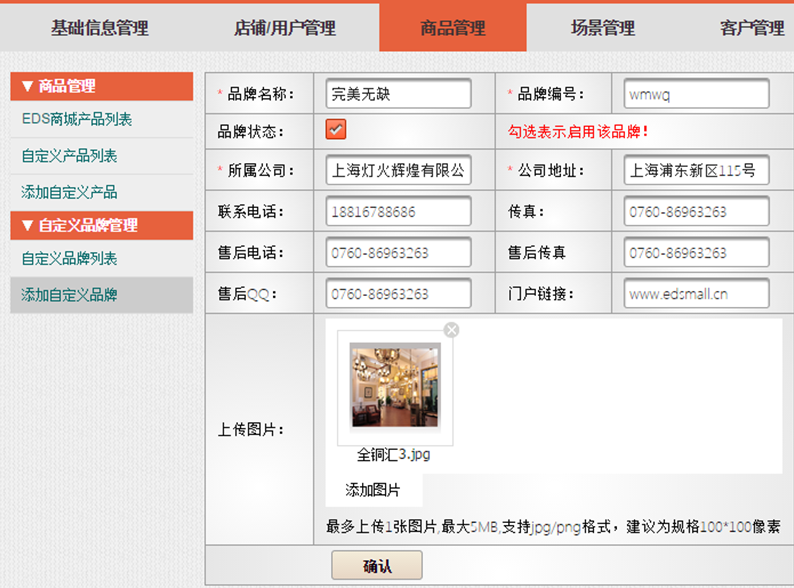Image resolution: width=794 pixels, height=588 pixels.
Task: Click the 售后QQ input field
Action: (x=399, y=293)
